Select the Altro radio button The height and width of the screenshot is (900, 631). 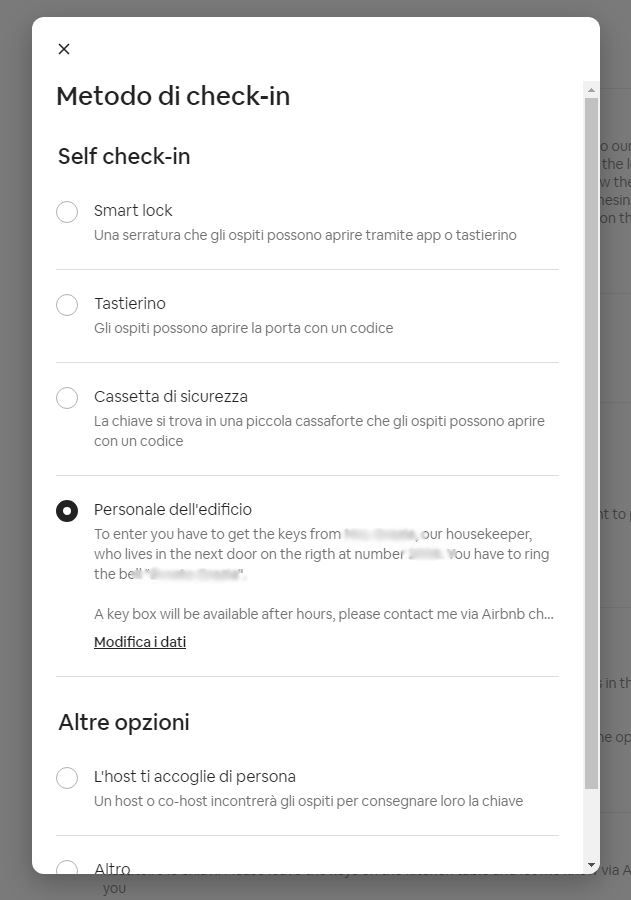[67, 868]
